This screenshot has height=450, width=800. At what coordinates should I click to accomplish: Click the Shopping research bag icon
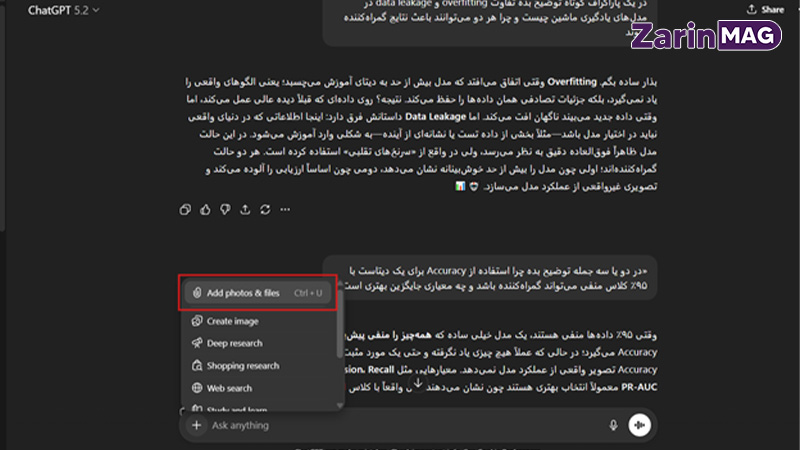click(x=197, y=365)
